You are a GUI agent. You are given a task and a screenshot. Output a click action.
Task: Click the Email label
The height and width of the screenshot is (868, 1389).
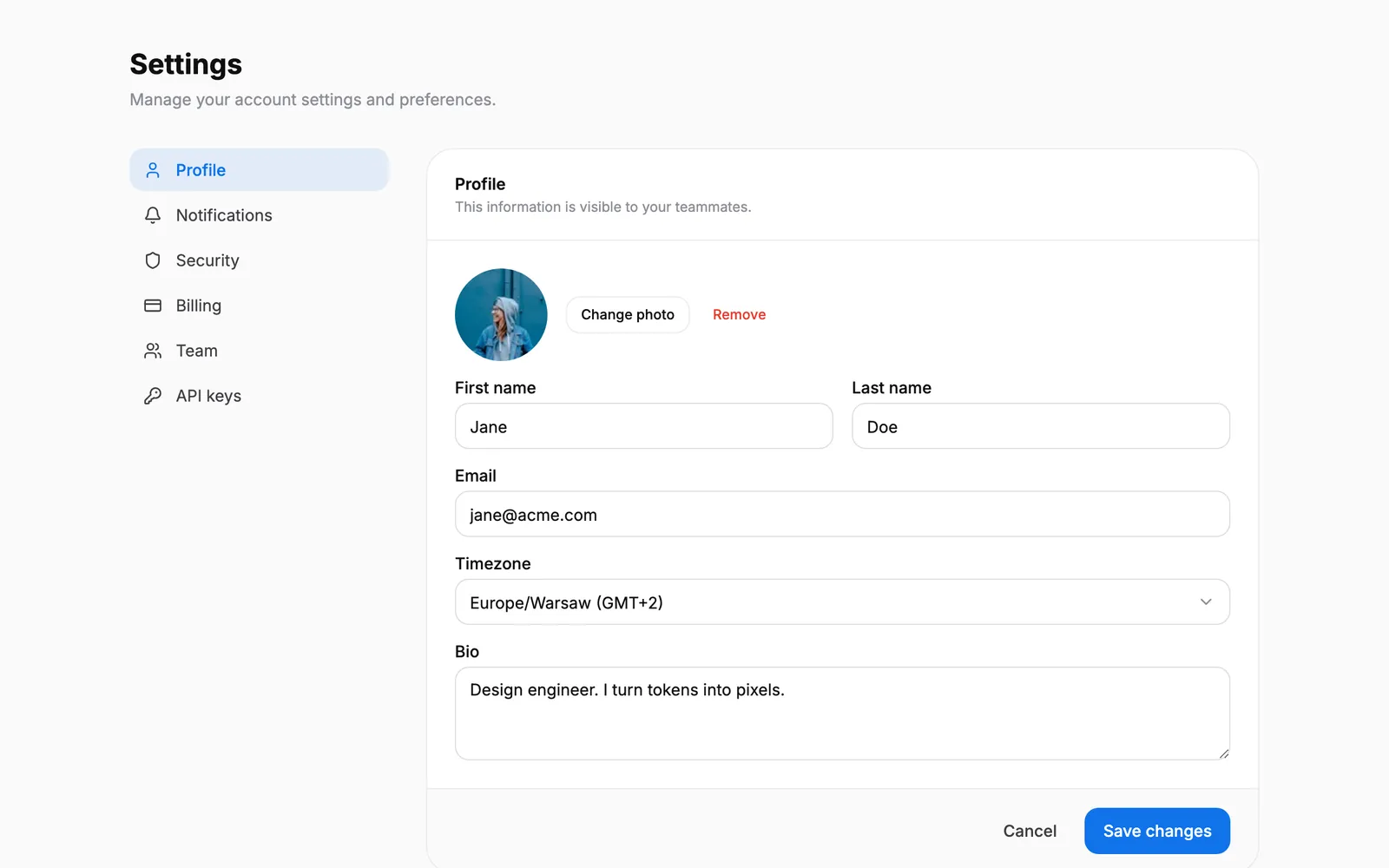(476, 476)
